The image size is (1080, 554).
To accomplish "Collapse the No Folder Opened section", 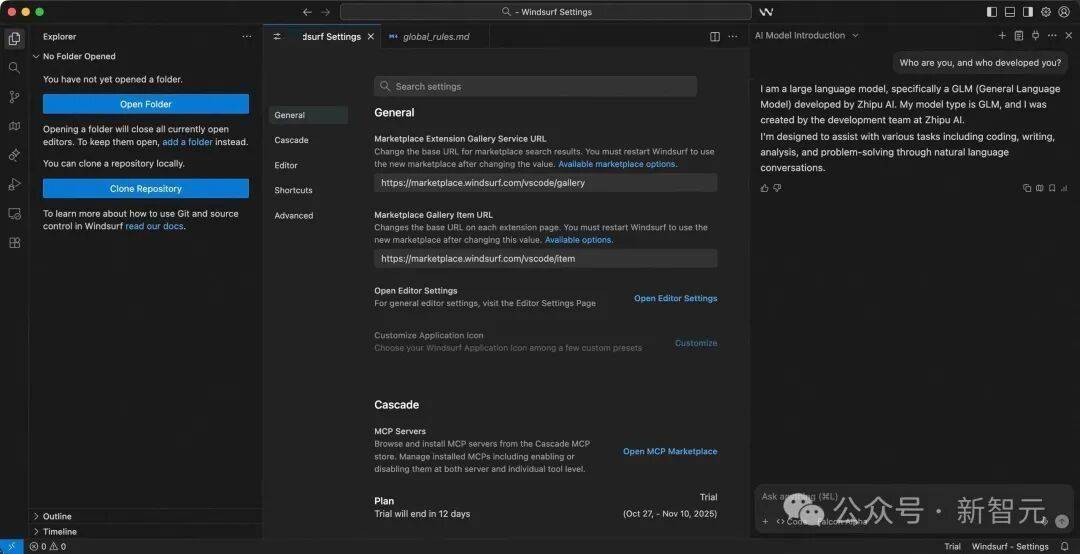I will tap(37, 57).
